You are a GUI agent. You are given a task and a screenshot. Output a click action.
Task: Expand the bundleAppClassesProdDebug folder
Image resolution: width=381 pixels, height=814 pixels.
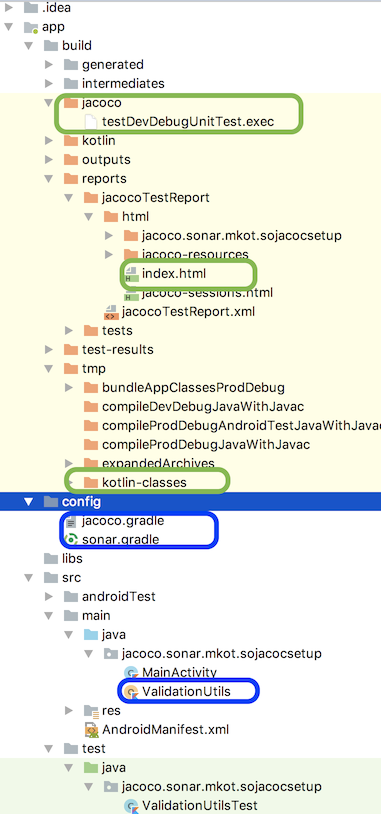coord(69,387)
